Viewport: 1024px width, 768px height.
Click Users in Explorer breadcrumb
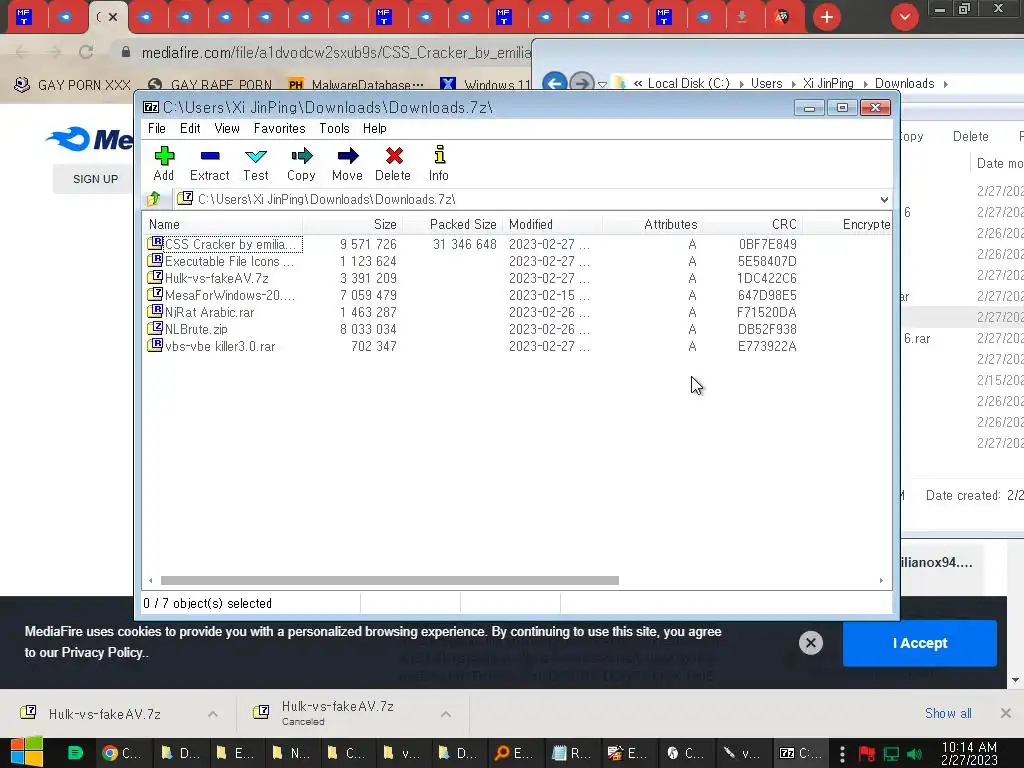766,84
